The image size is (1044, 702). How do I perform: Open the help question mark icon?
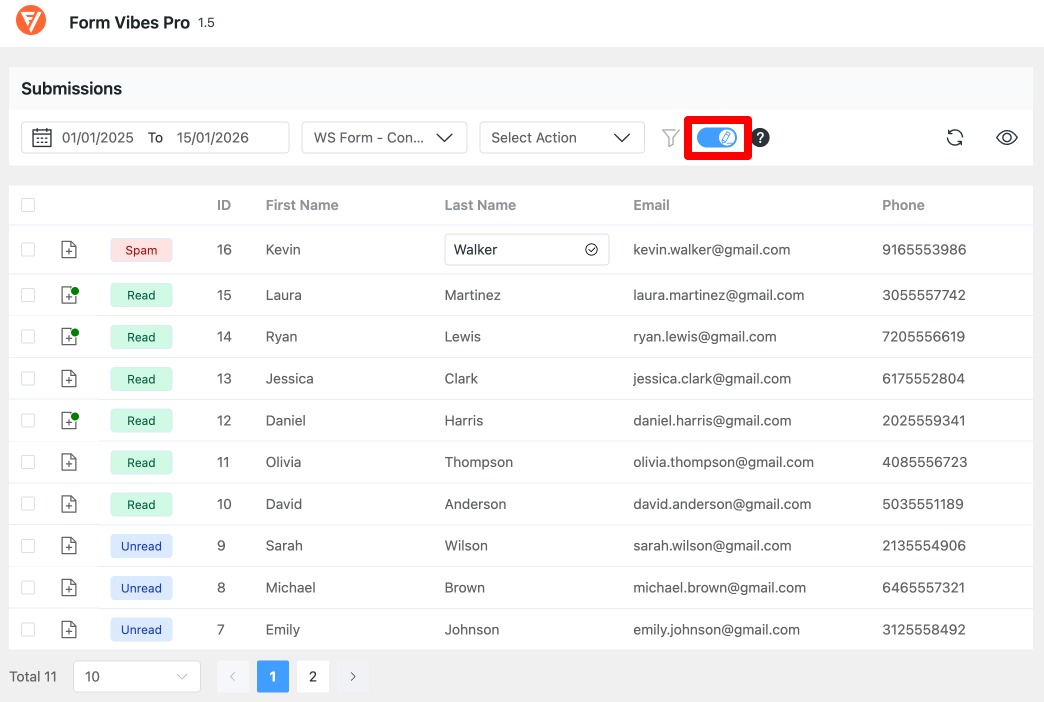tap(759, 137)
